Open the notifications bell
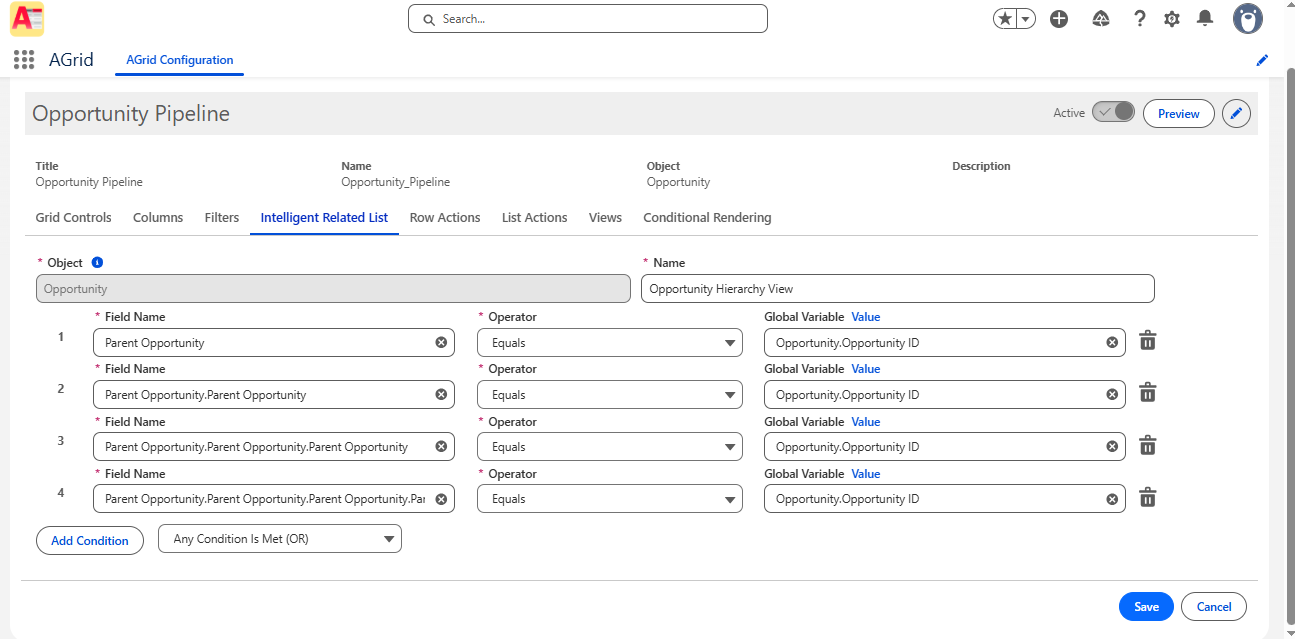 click(1205, 19)
